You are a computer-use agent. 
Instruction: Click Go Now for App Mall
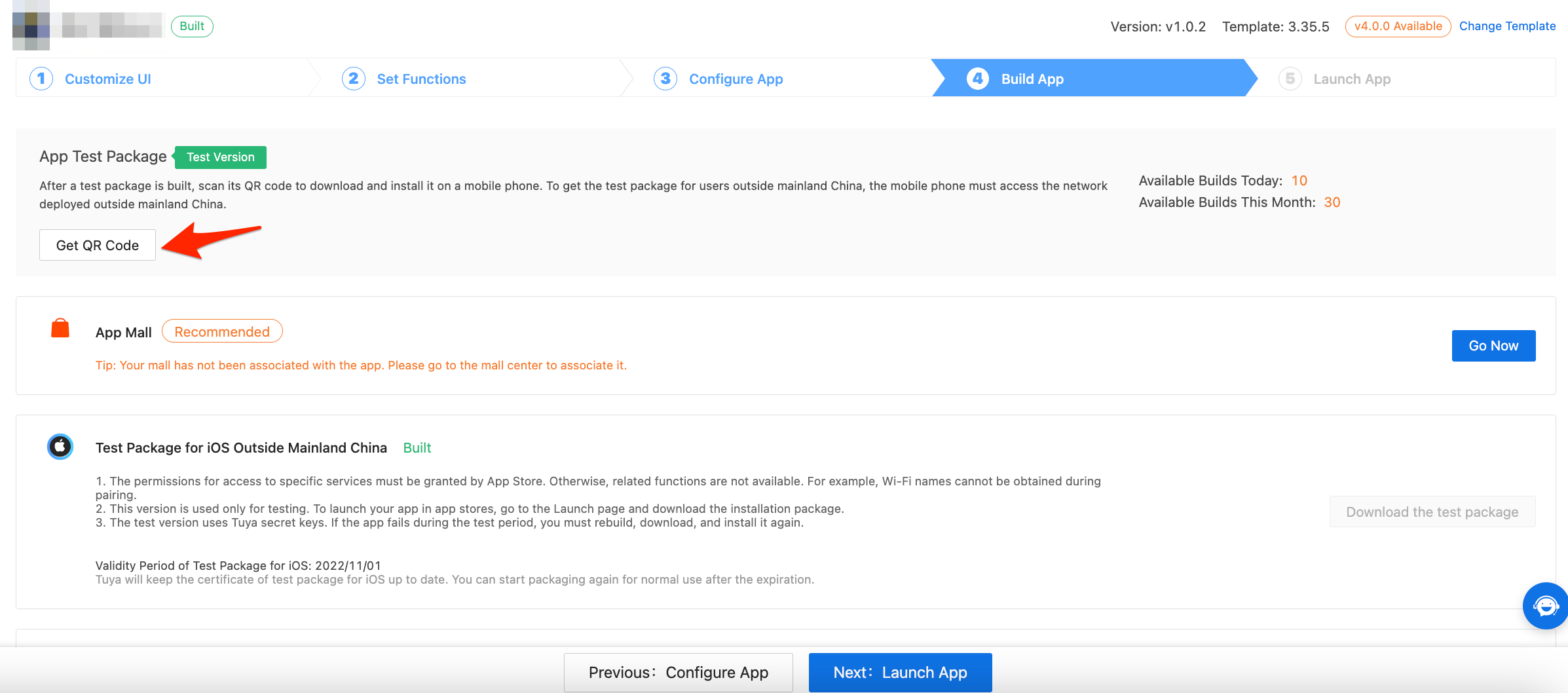pos(1493,345)
